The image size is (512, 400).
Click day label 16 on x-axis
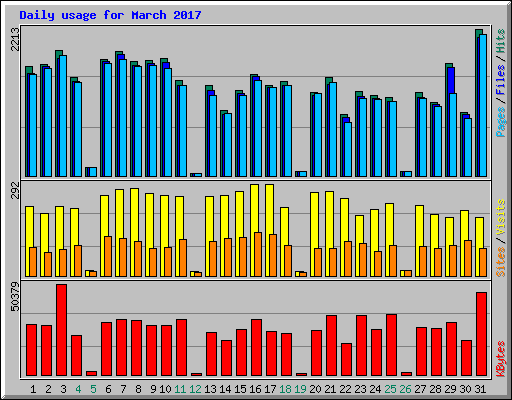click(x=255, y=389)
